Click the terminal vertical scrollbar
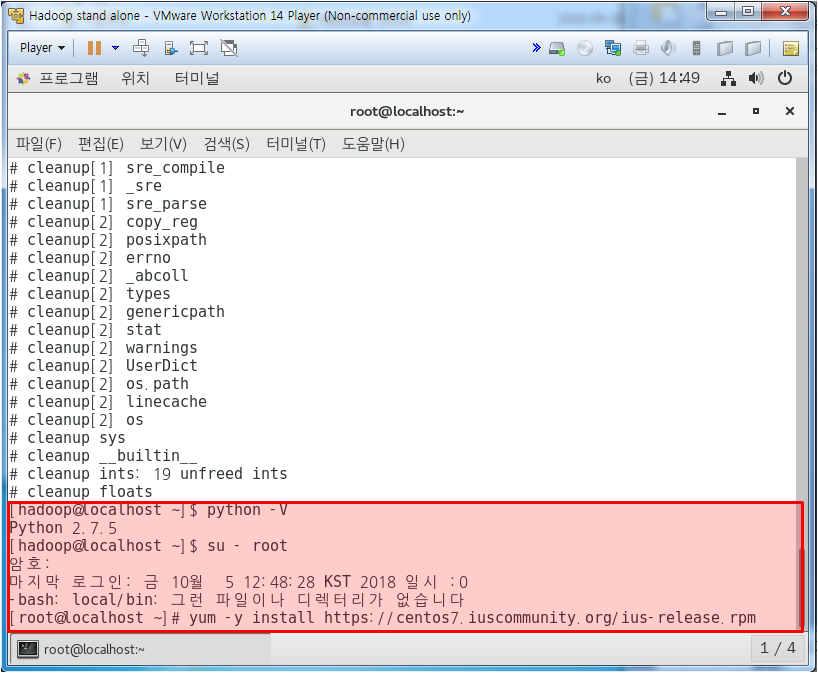 [801, 394]
